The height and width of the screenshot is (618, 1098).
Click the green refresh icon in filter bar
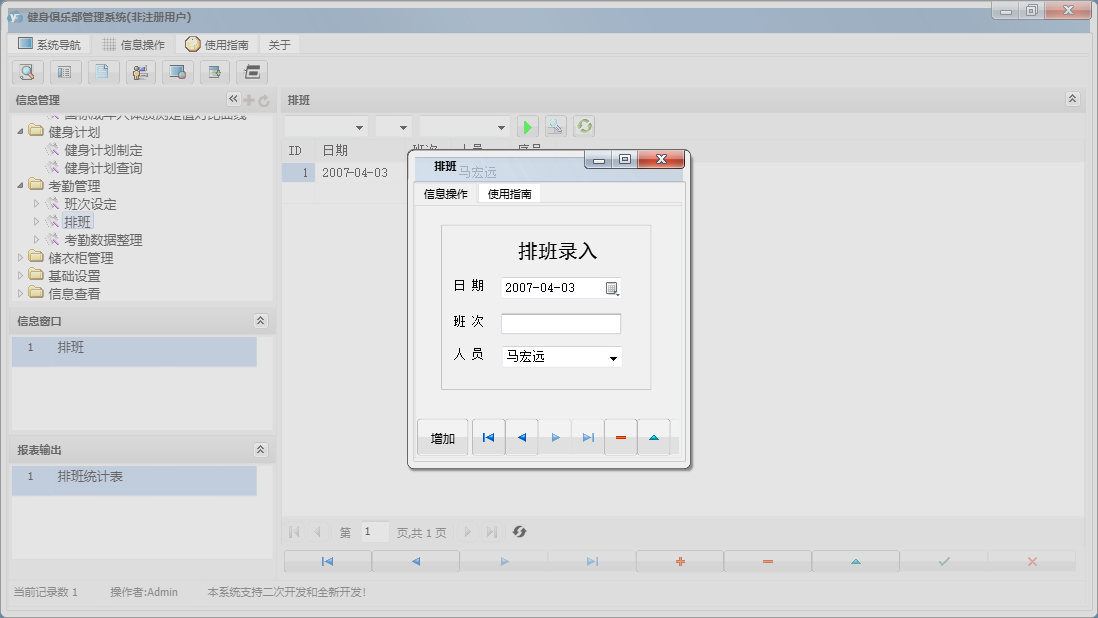point(584,127)
